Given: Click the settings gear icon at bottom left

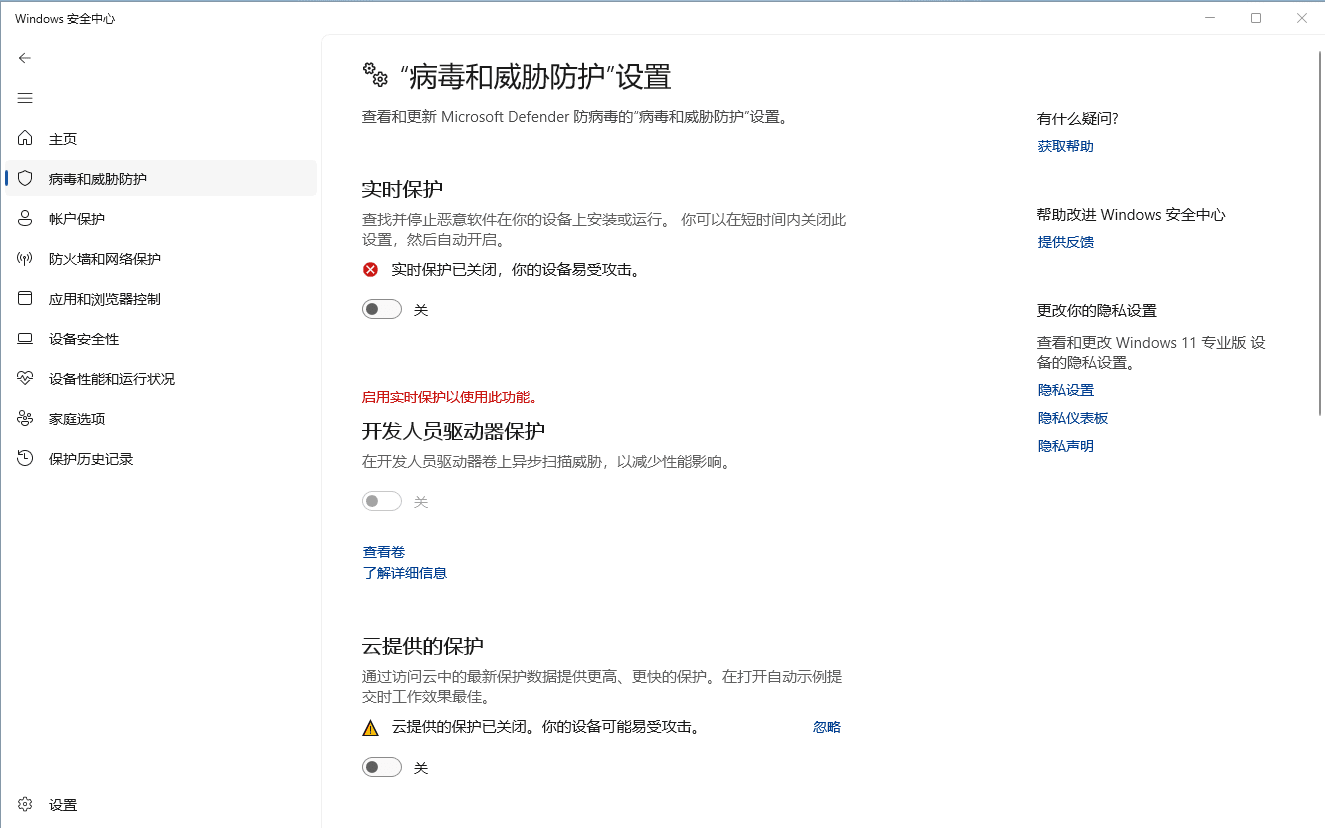Looking at the screenshot, I should click(x=25, y=804).
